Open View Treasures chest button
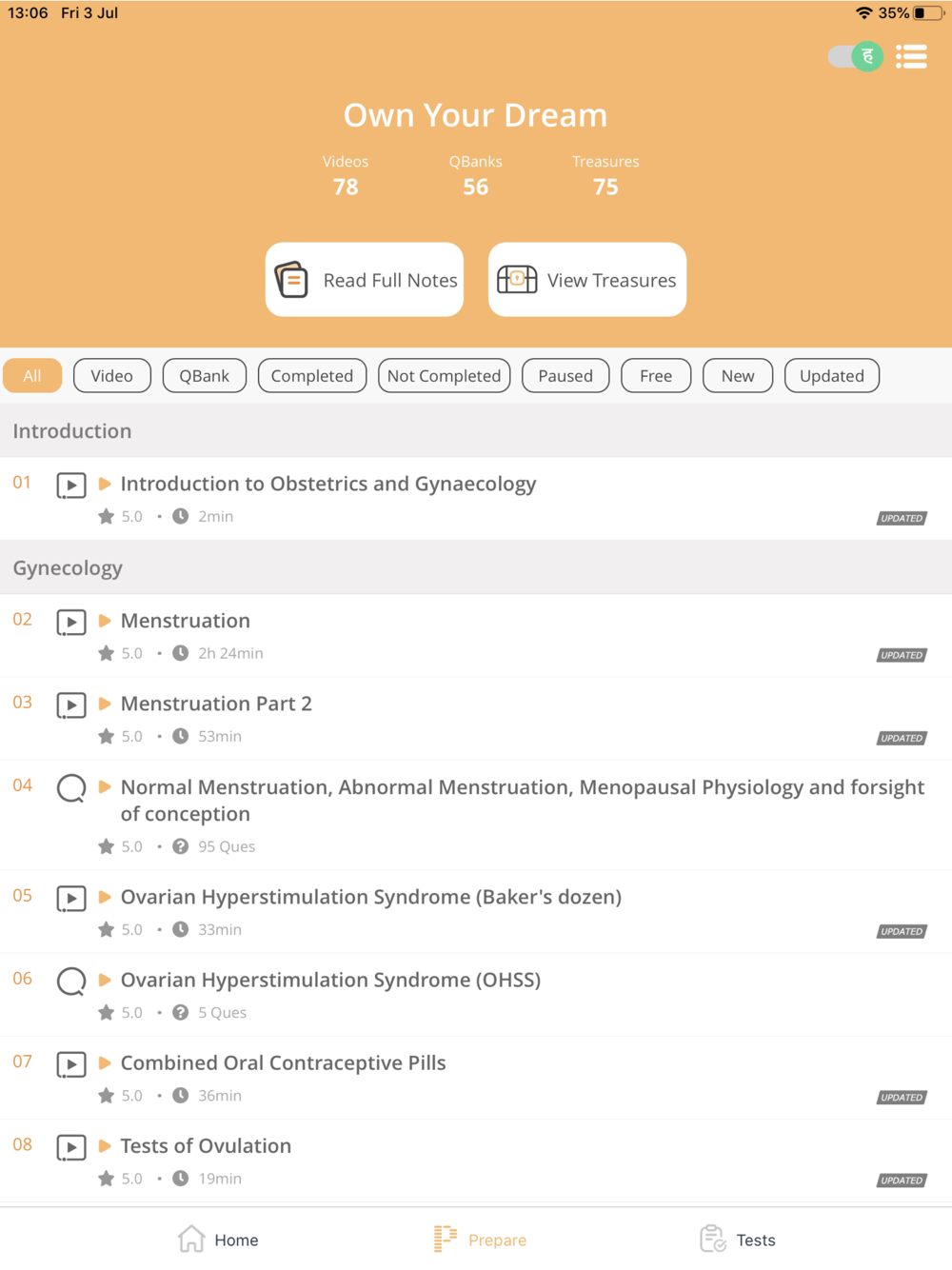Image resolution: width=952 pixels, height=1270 pixels. coord(587,280)
